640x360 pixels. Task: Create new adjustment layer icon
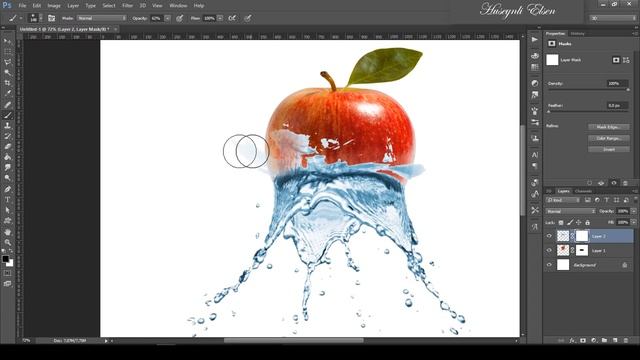point(593,340)
